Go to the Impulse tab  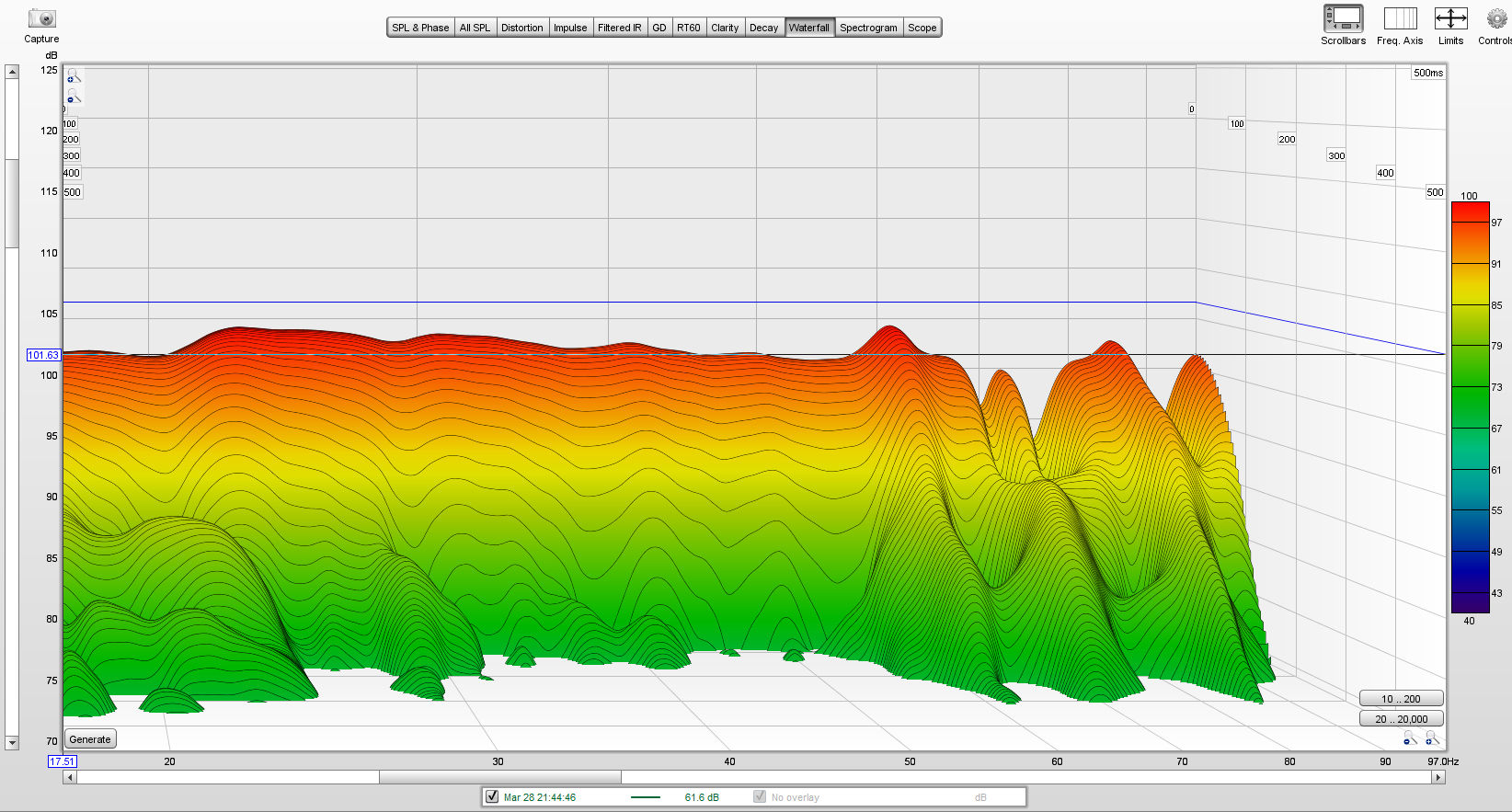coord(570,28)
